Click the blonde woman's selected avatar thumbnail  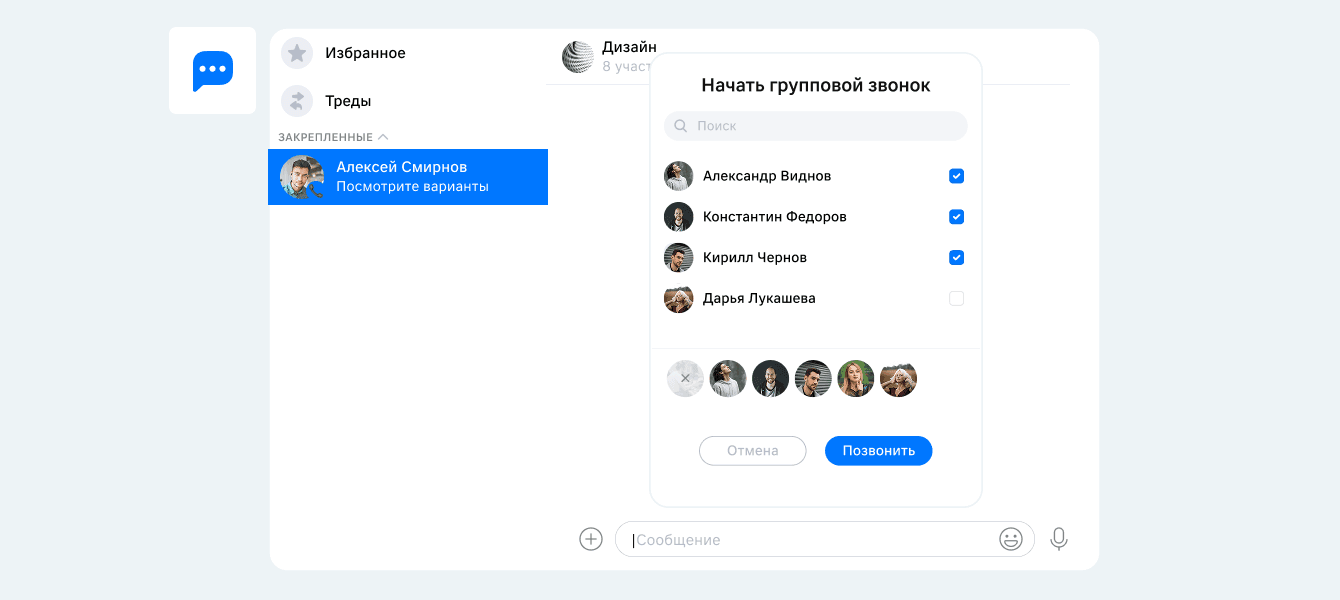pos(855,379)
